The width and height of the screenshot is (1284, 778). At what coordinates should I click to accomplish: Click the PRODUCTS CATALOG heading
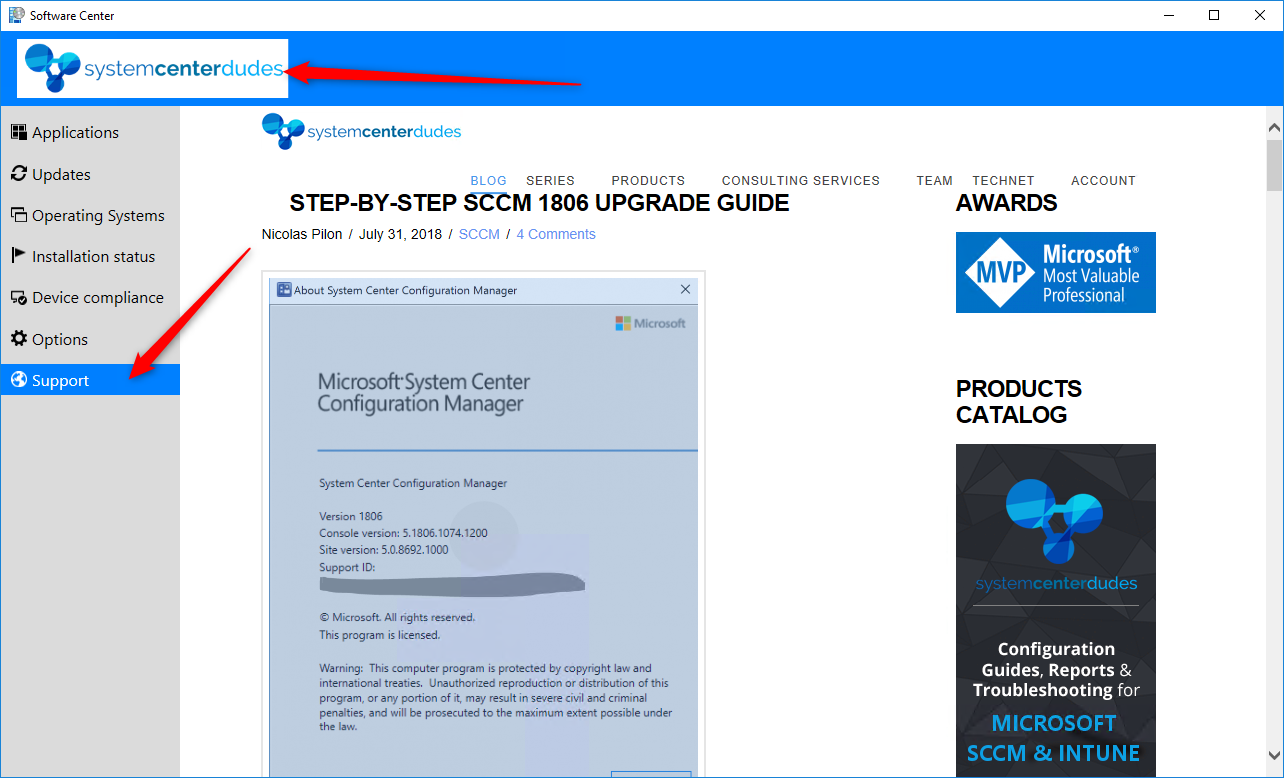coord(1019,401)
